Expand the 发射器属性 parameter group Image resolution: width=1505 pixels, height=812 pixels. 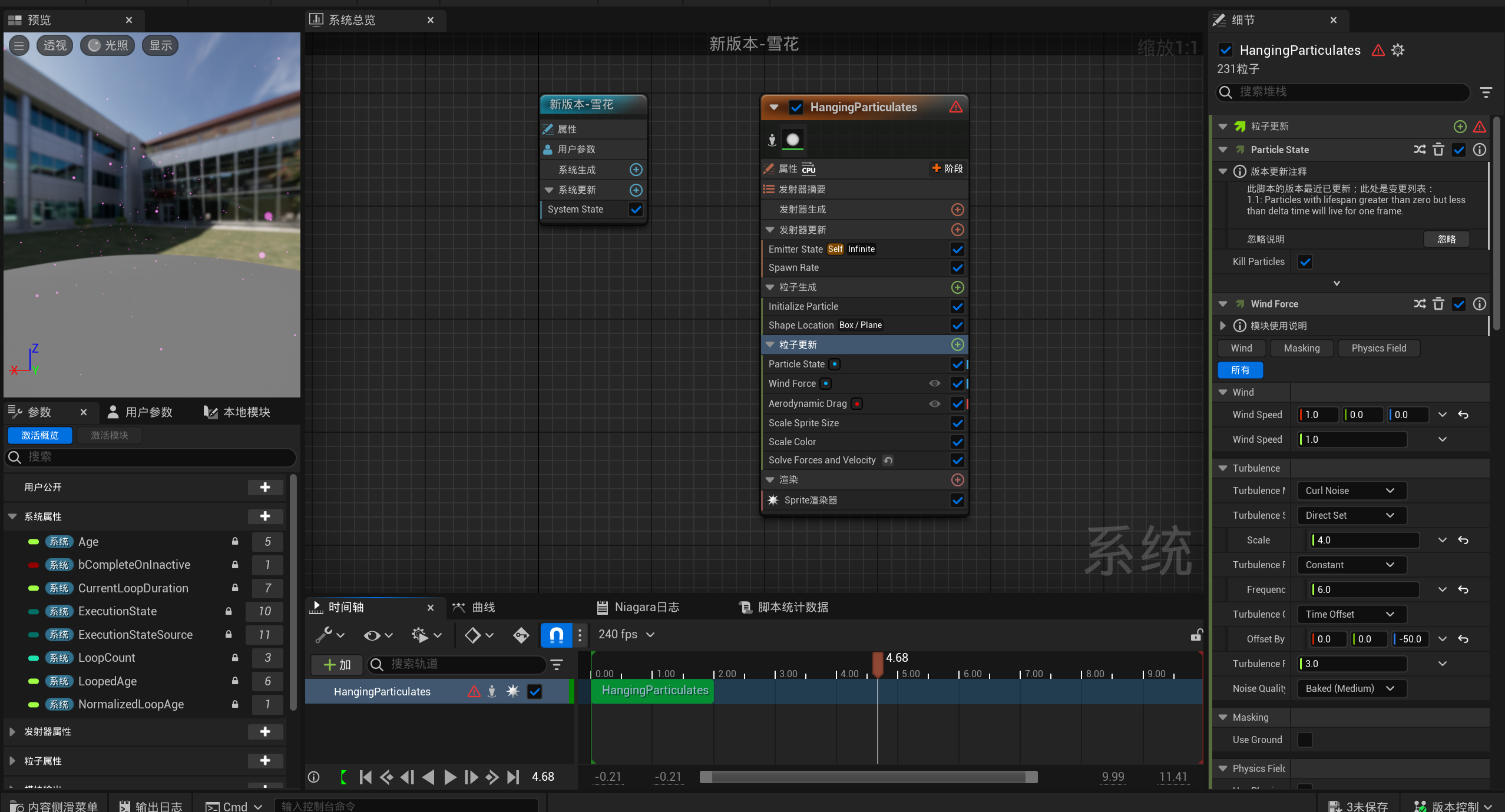[12, 731]
